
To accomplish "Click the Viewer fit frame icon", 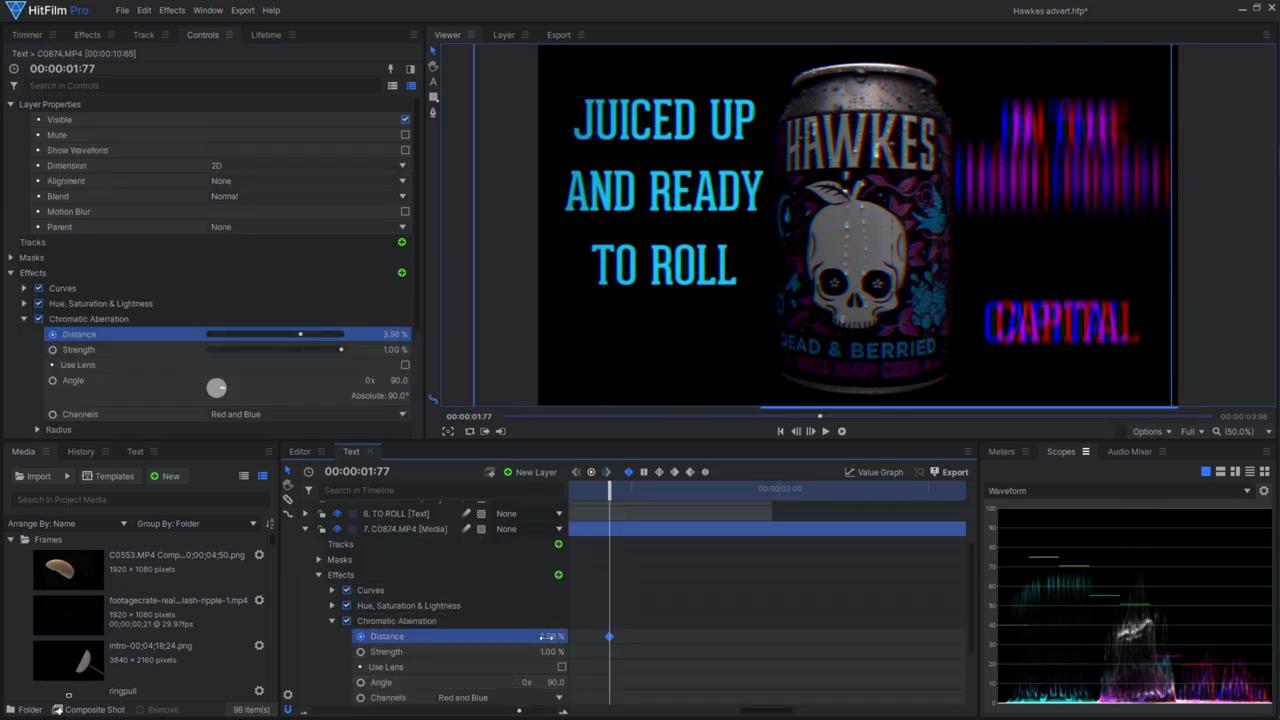I will (x=448, y=432).
